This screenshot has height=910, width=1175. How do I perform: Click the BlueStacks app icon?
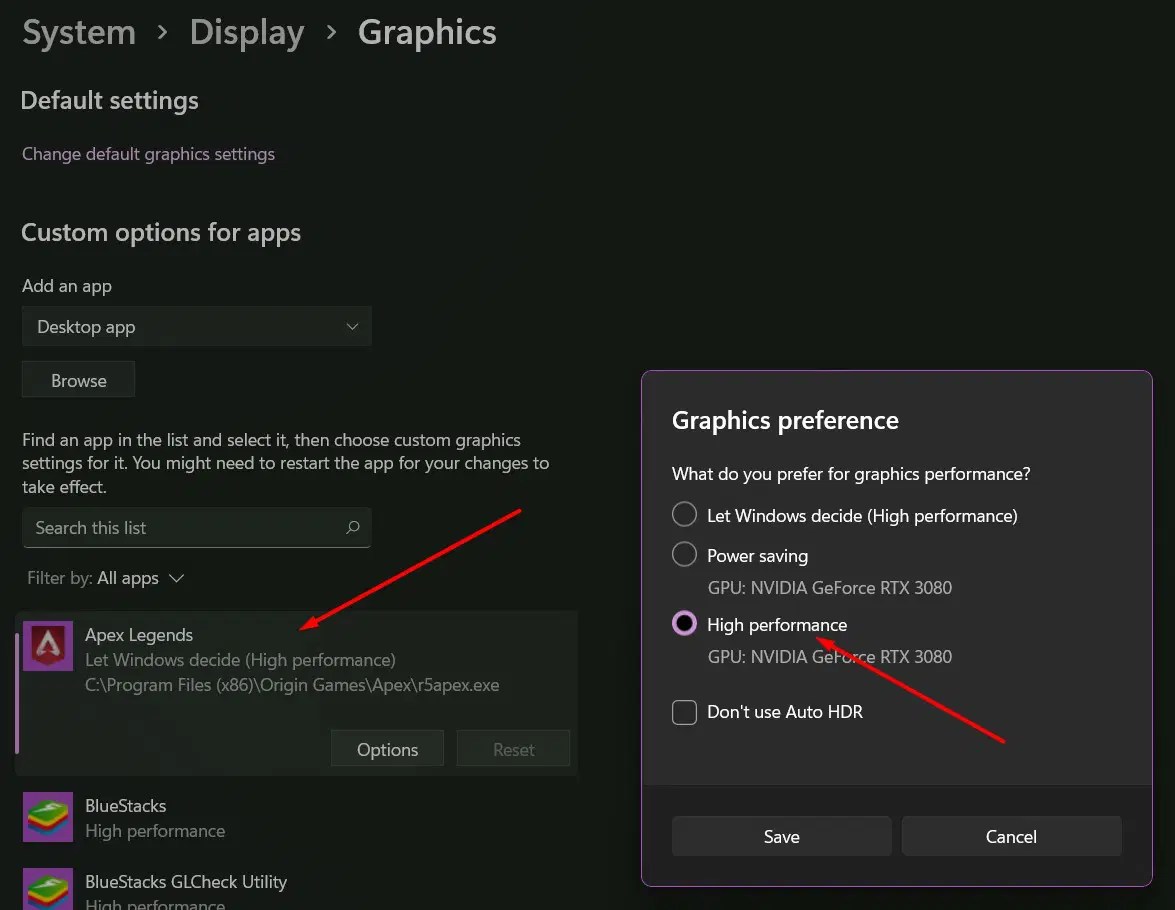pyautogui.click(x=47, y=817)
